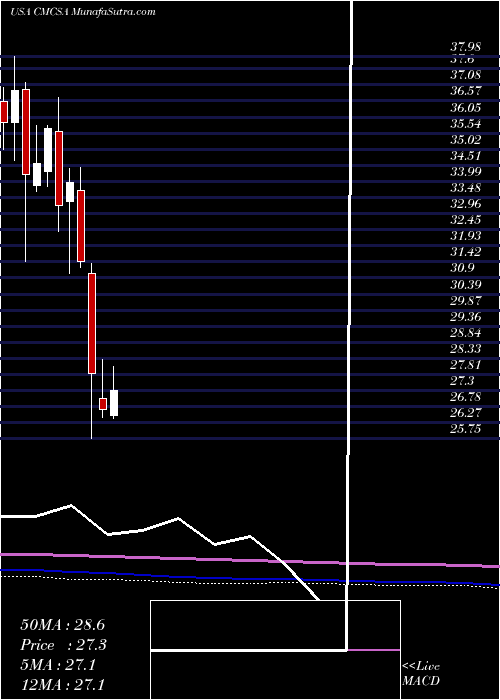Click the 33.48 price axis label

(466, 188)
